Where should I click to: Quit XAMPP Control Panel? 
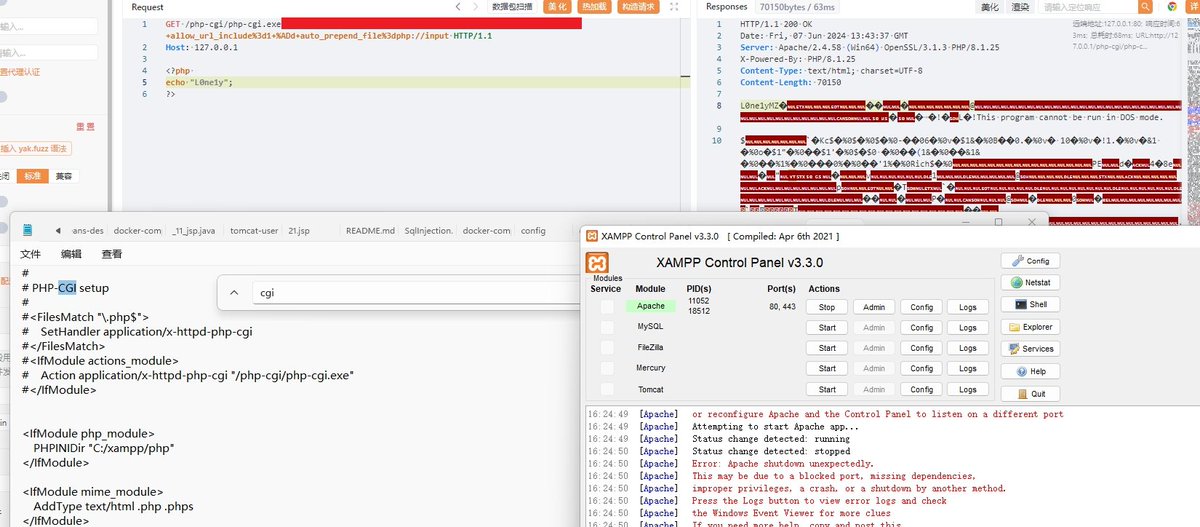click(x=1029, y=394)
